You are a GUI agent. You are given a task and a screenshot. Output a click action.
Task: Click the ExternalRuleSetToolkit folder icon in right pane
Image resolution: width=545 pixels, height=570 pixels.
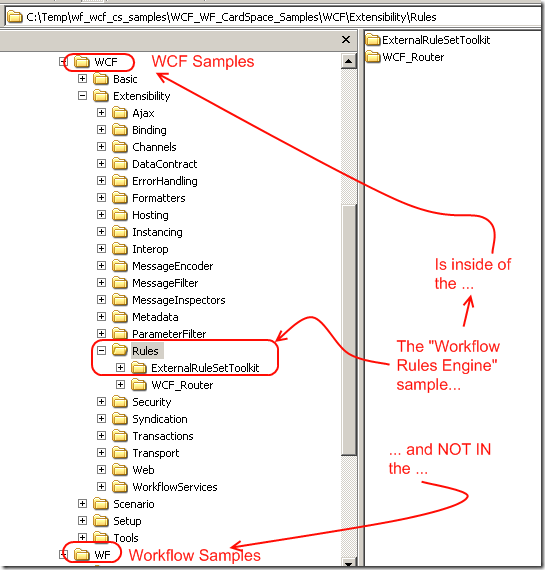pyautogui.click(x=373, y=40)
